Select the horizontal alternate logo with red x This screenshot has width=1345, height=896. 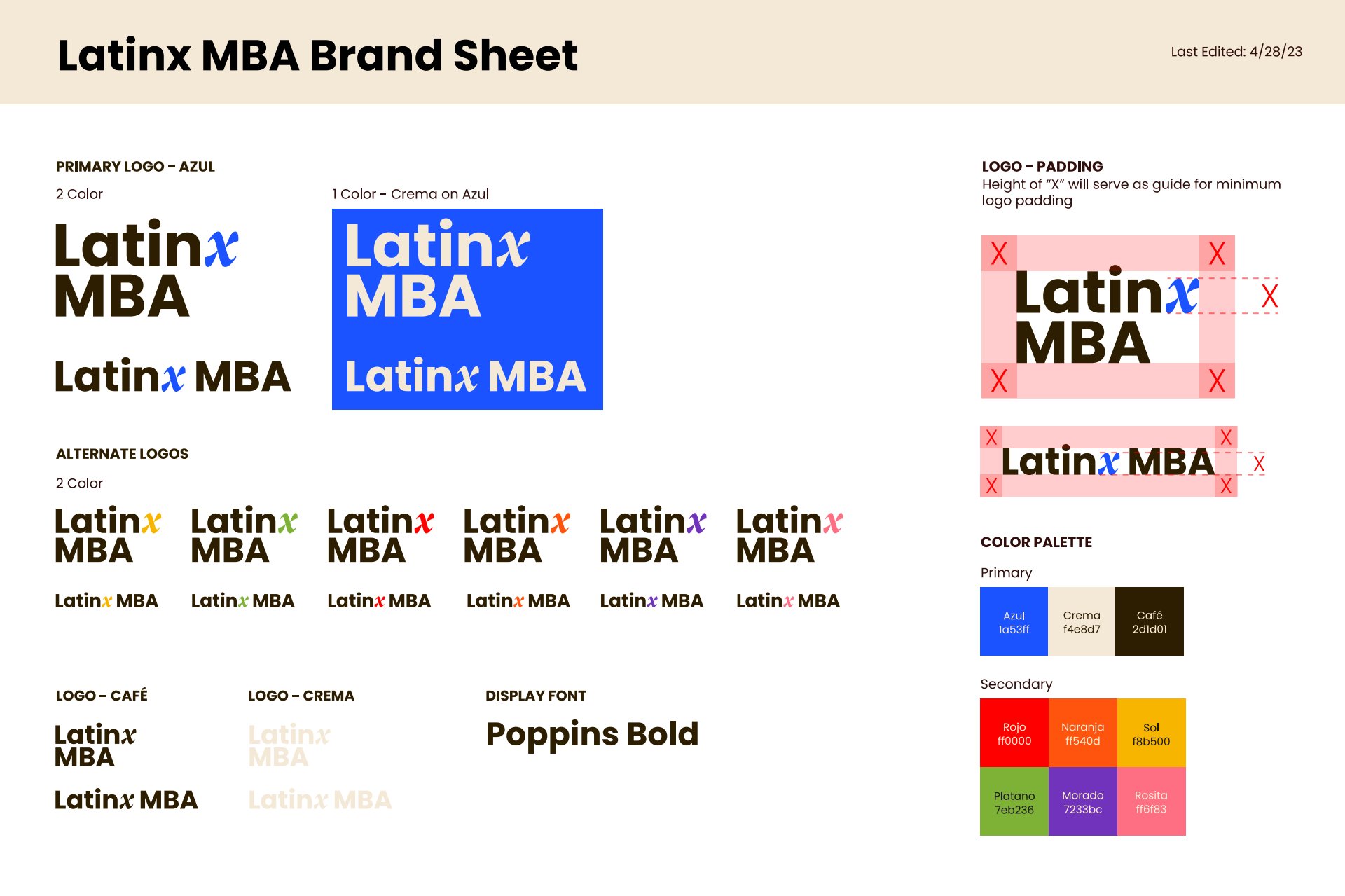coord(379,601)
